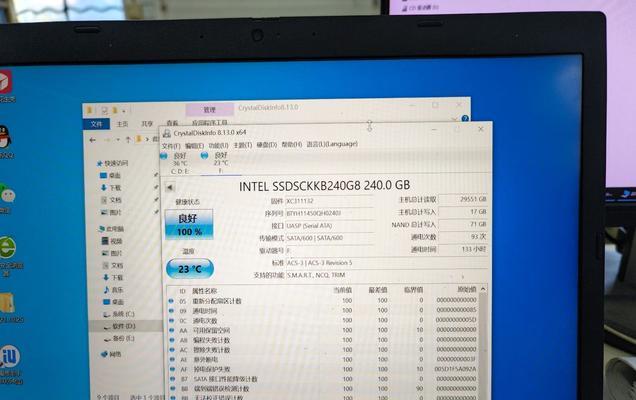Select 视频 in the Explorer sidebar

point(112,241)
